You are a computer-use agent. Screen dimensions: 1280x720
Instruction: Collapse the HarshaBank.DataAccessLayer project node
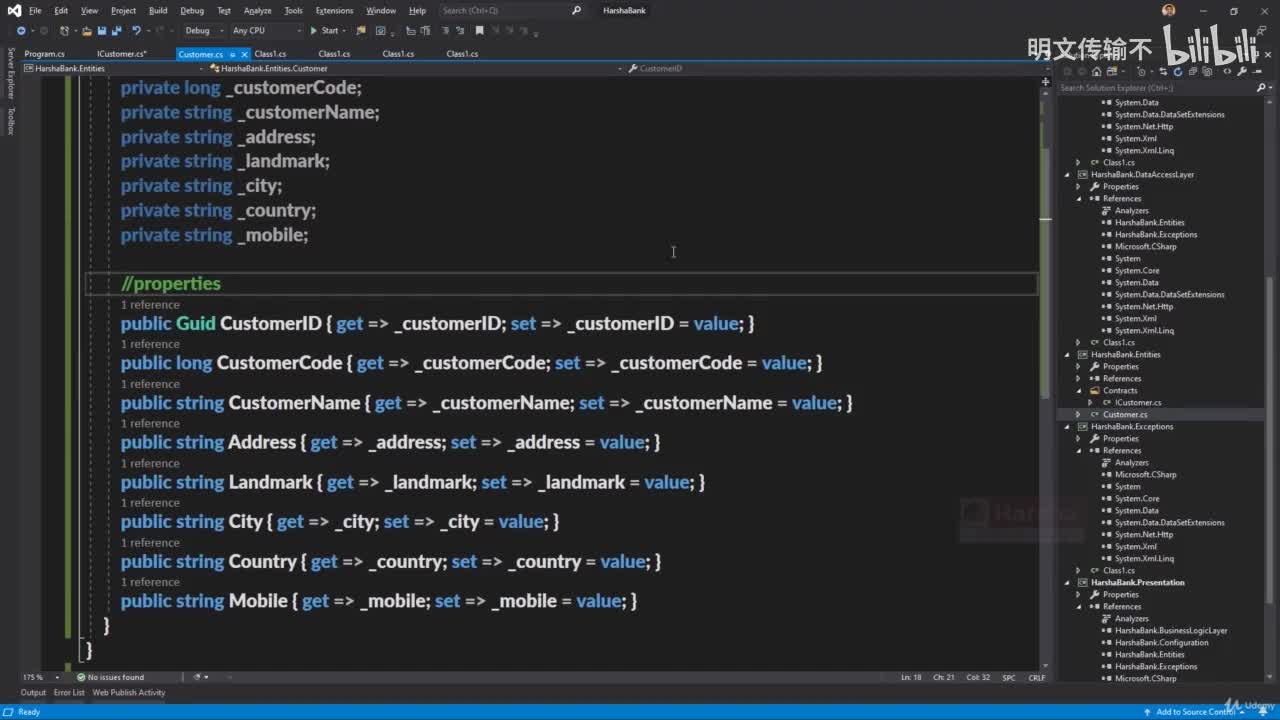click(x=1067, y=175)
